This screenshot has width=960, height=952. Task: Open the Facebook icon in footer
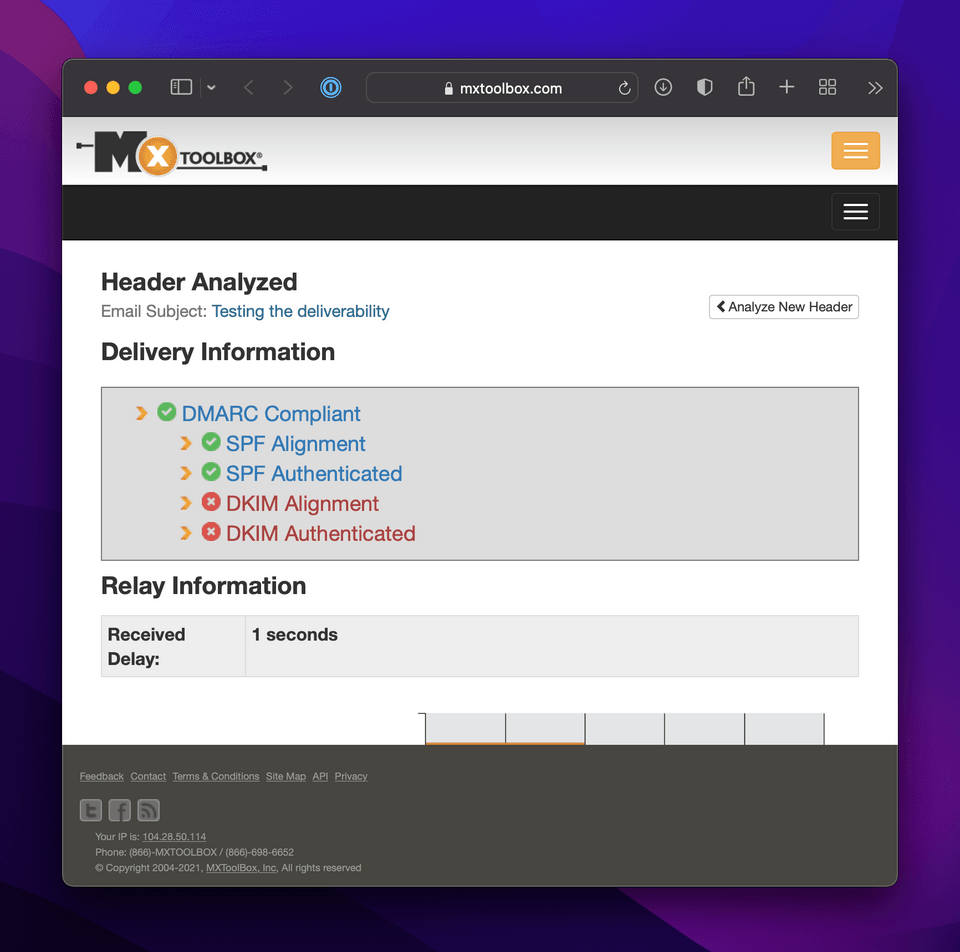[x=120, y=810]
